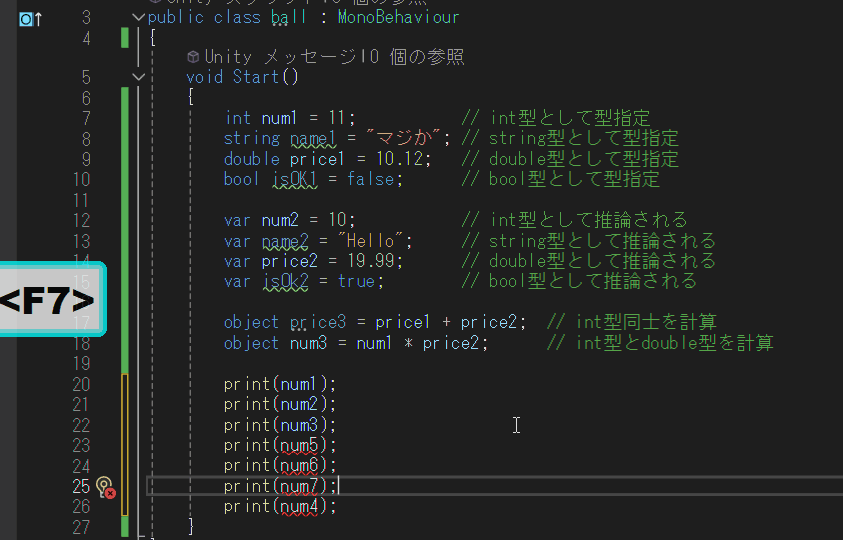
Task: Click the print(num2); statement
Action: point(280,404)
